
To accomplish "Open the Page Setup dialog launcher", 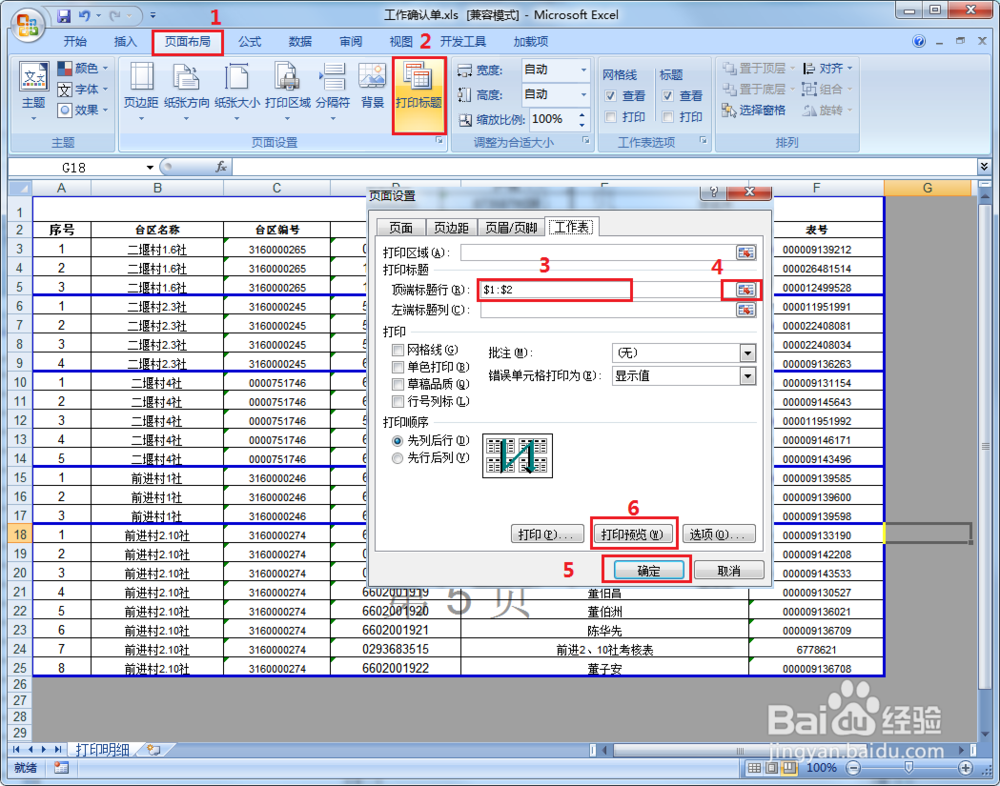I will (x=439, y=141).
